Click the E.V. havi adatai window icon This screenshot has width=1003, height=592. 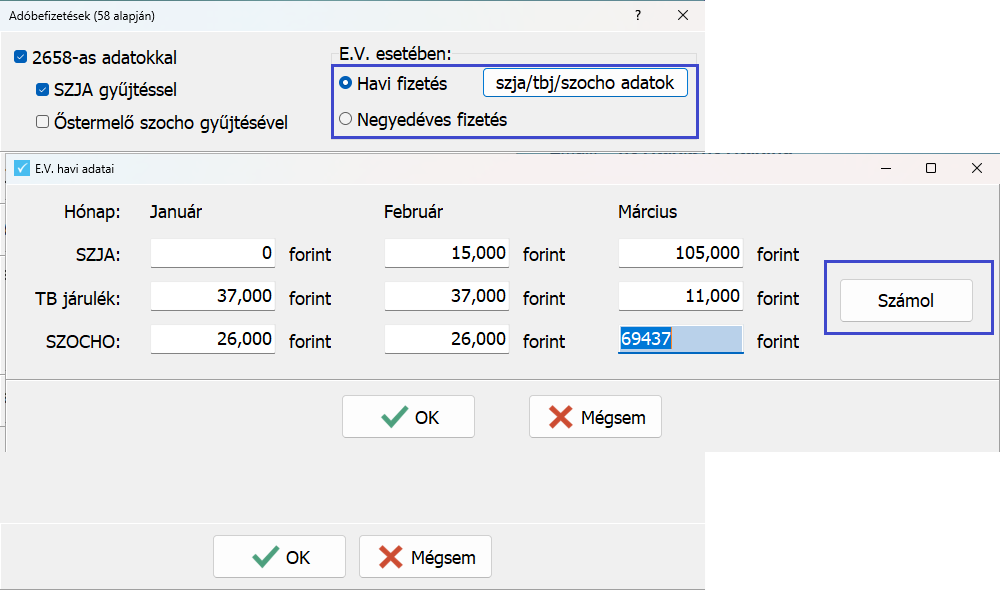pos(21,169)
